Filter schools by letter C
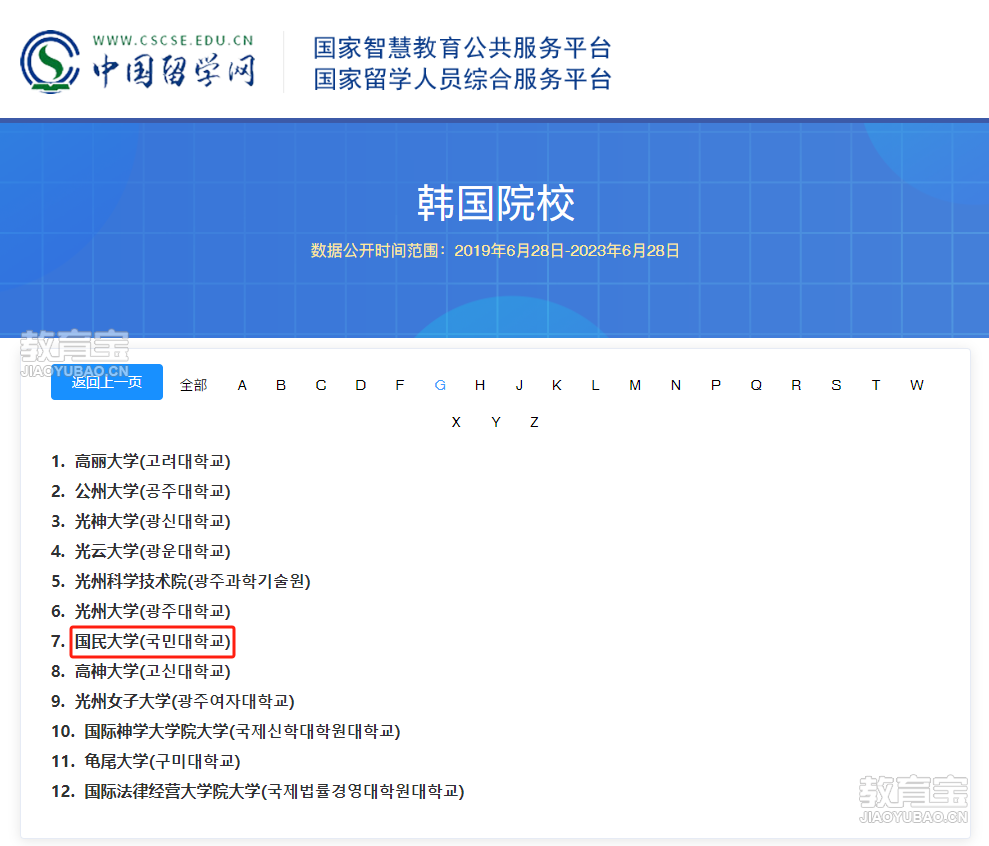The image size is (989, 846). 321,385
